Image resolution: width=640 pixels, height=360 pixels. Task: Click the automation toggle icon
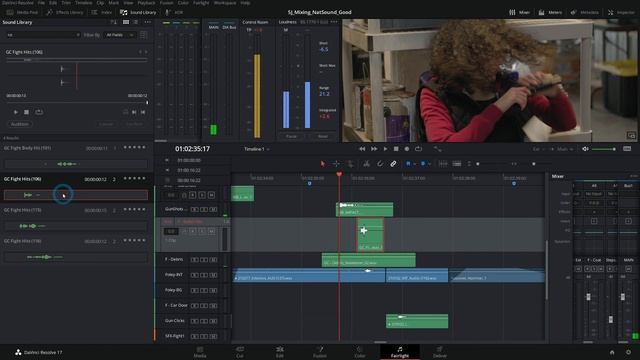438,149
